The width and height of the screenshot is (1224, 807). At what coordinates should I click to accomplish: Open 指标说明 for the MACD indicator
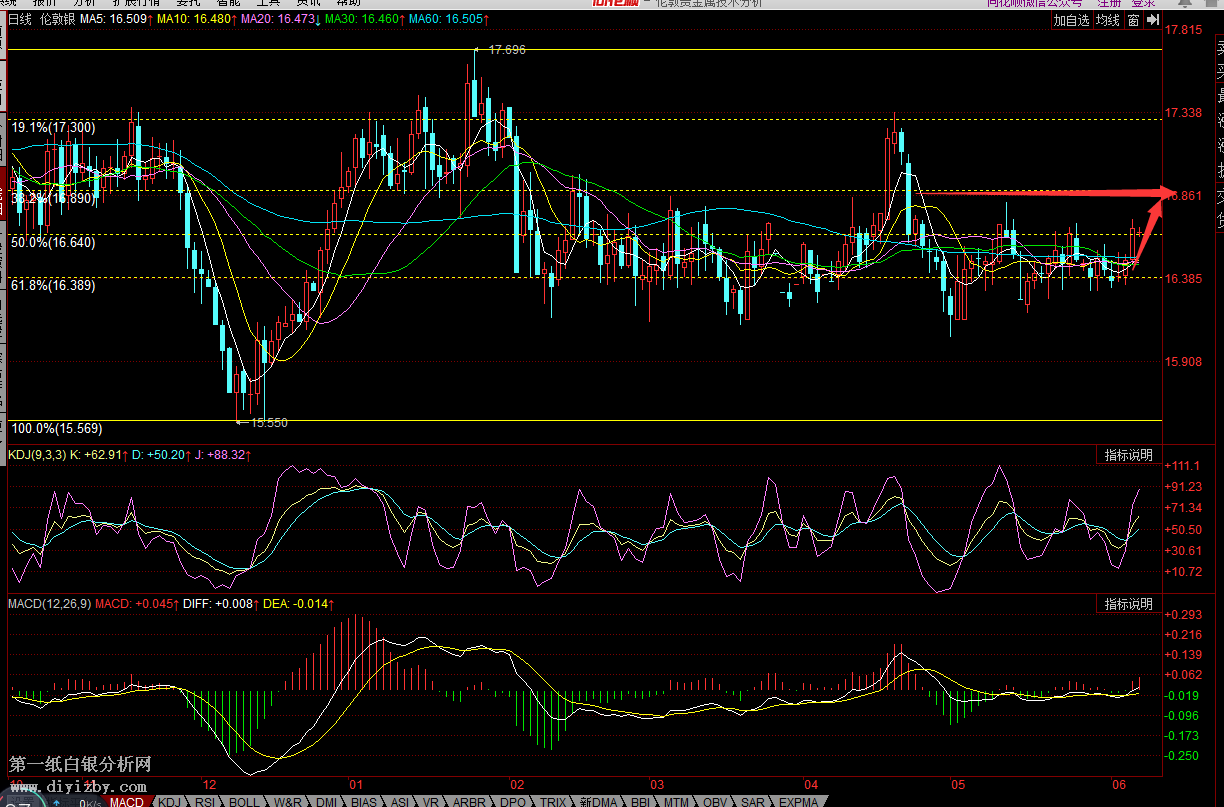[x=1128, y=604]
